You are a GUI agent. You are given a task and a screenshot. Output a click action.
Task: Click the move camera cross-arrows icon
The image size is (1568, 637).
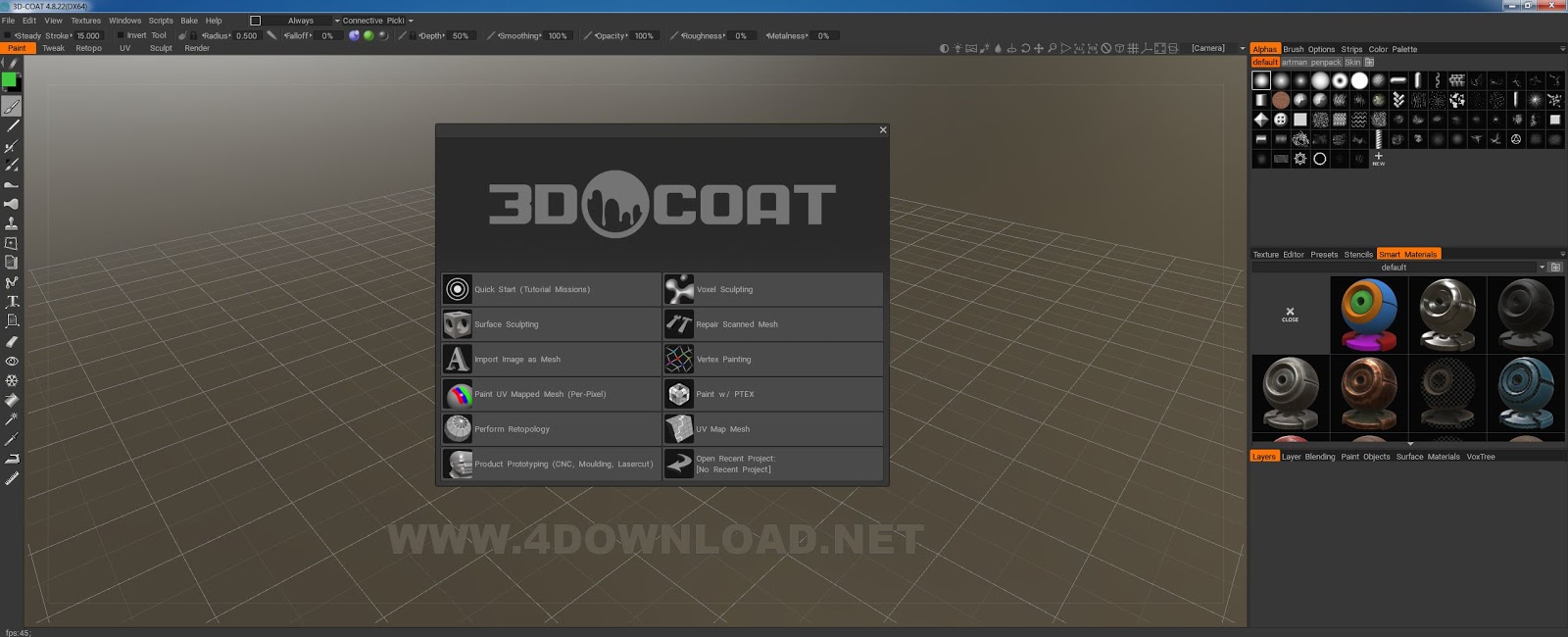click(1039, 48)
